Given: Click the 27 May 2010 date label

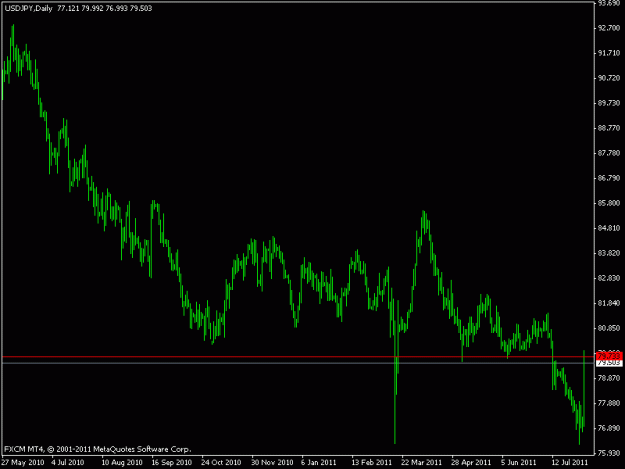Looking at the screenshot, I should (23, 463).
